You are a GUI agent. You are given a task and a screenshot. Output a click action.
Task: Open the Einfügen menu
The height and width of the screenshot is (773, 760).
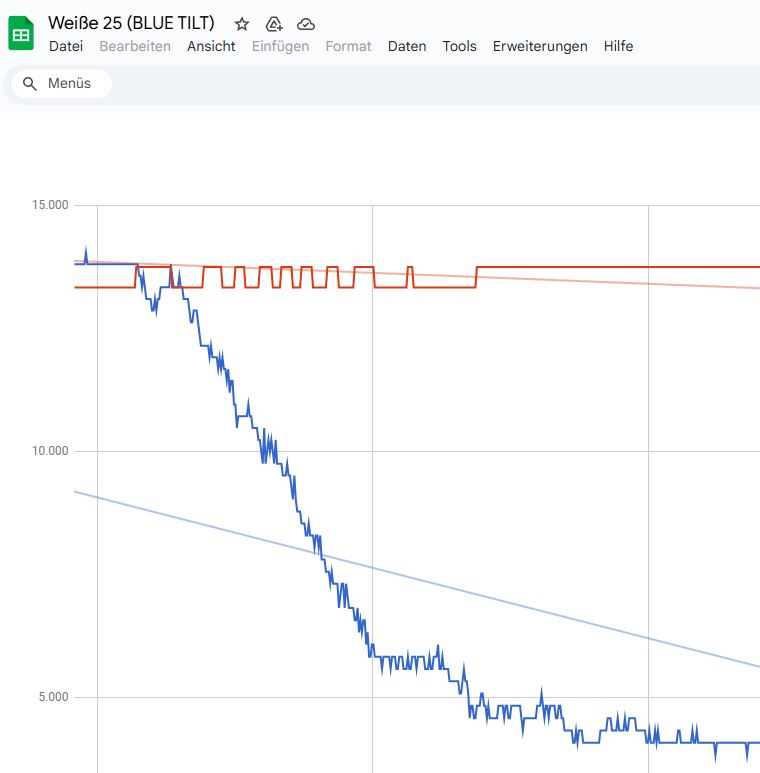[280, 46]
